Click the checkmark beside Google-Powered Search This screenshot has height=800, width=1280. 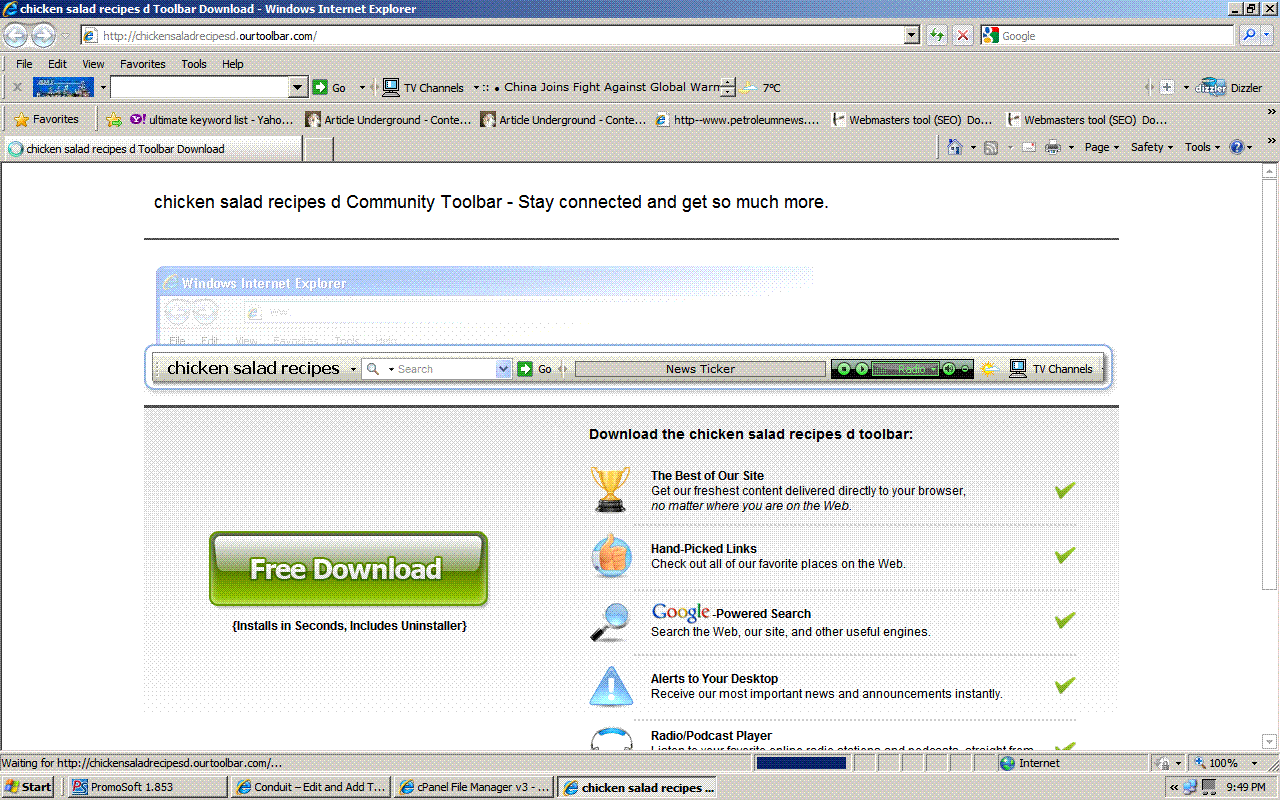[x=1065, y=620]
